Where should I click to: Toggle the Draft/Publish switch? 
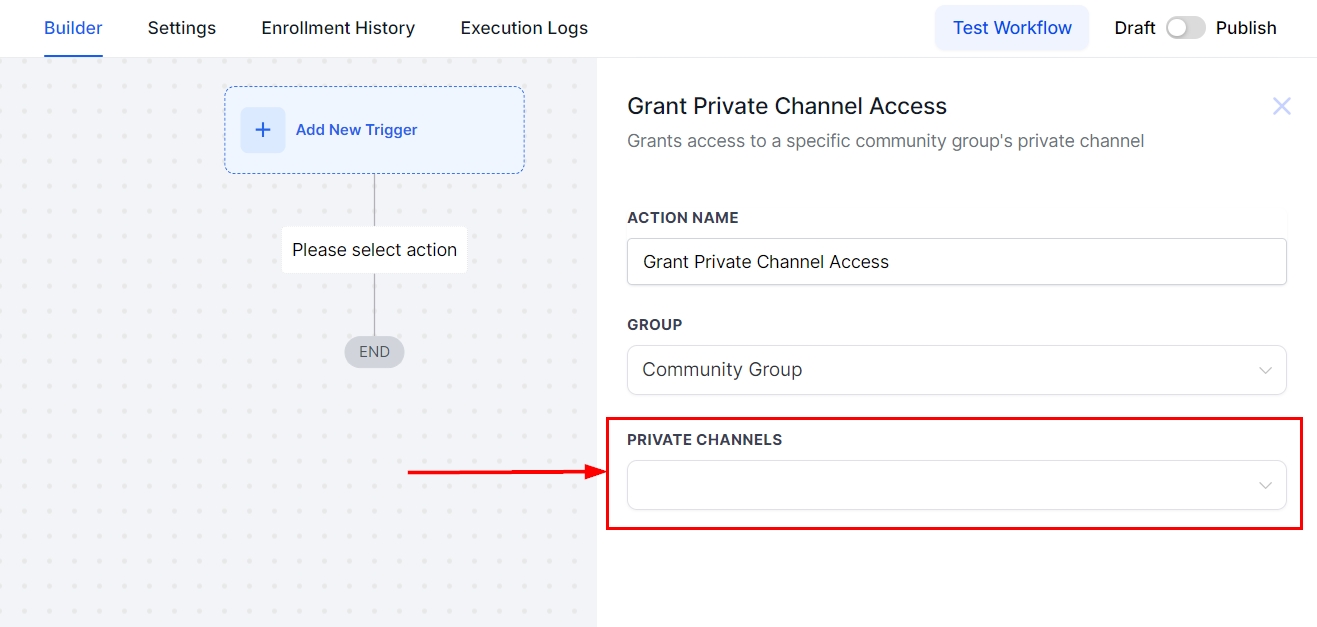tap(1185, 28)
